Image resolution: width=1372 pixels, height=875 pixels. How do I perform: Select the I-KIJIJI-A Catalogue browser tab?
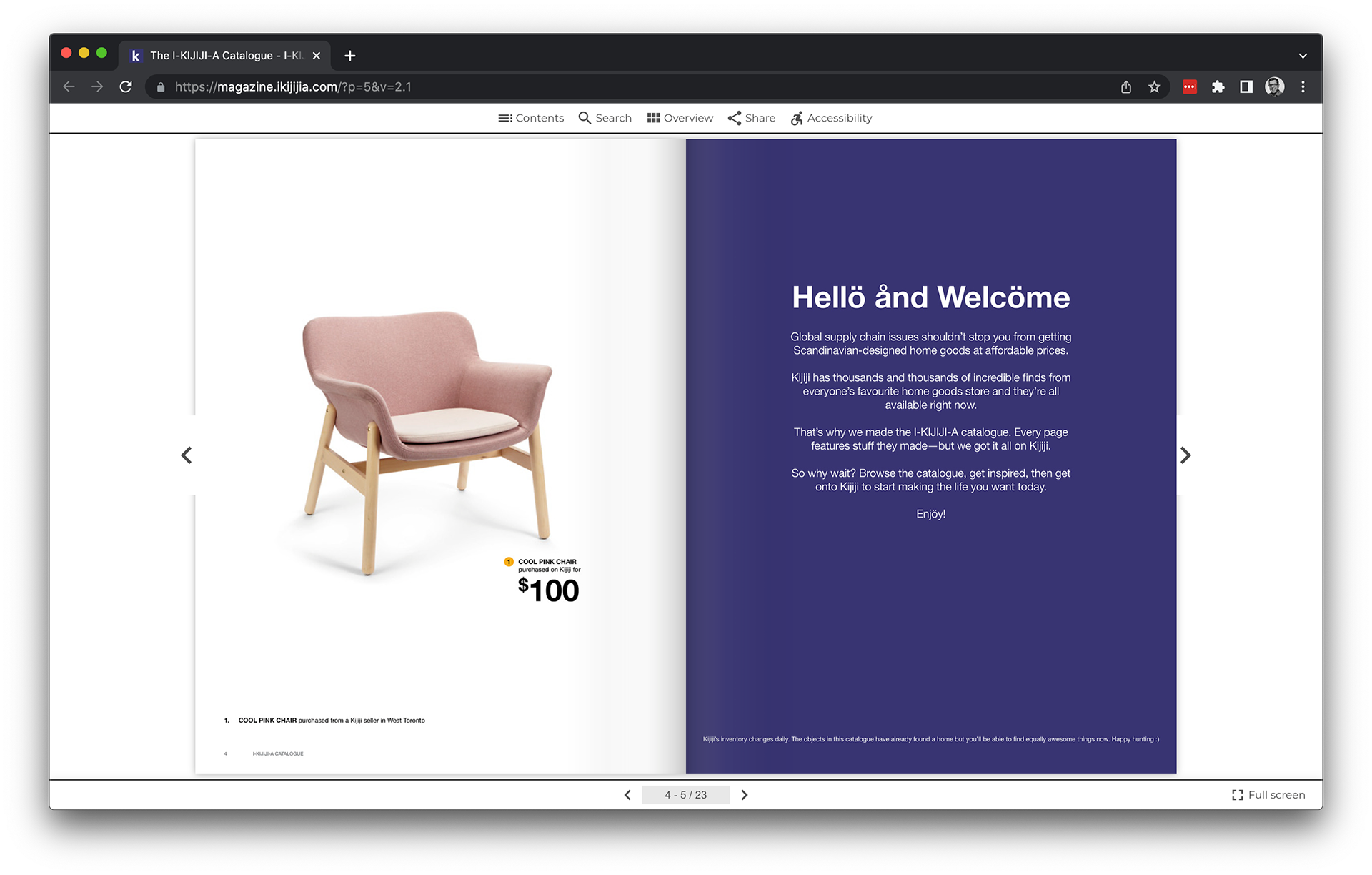226,56
